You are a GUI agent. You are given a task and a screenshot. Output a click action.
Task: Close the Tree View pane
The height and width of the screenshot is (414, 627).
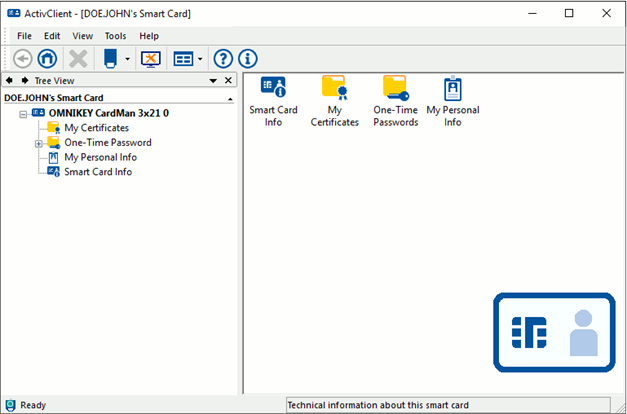click(228, 81)
